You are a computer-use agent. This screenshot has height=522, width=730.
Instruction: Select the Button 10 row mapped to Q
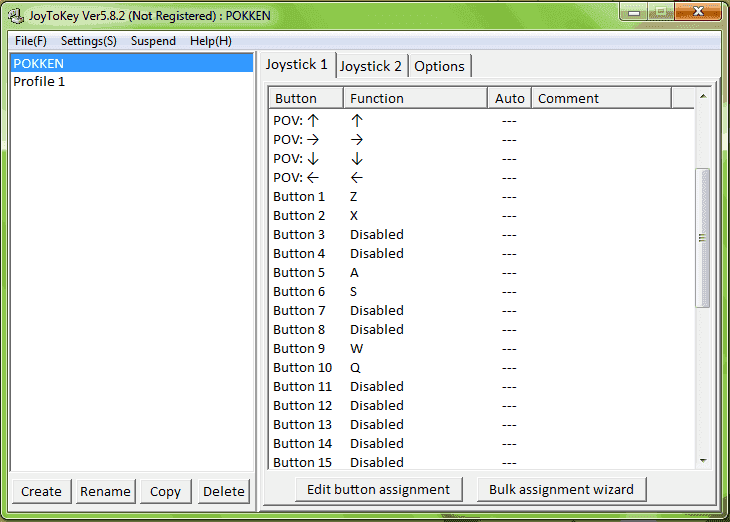pyautogui.click(x=482, y=368)
